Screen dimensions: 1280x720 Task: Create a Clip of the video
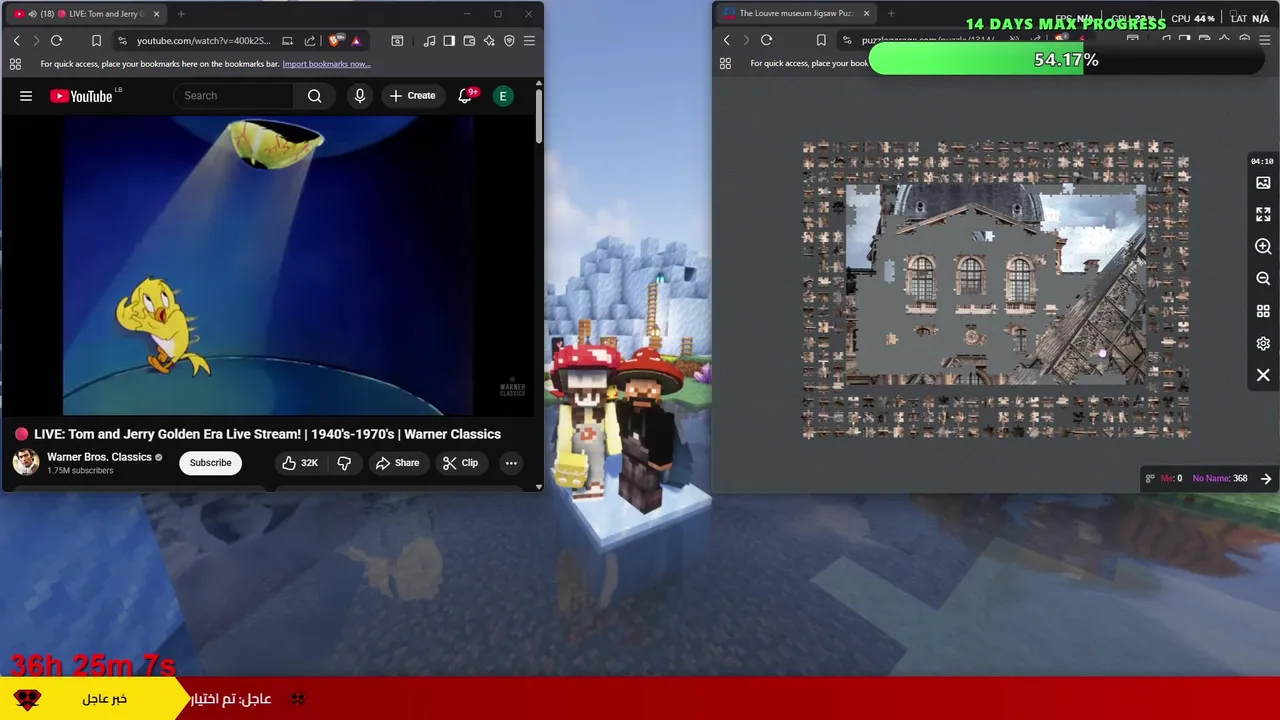pyautogui.click(x=460, y=463)
